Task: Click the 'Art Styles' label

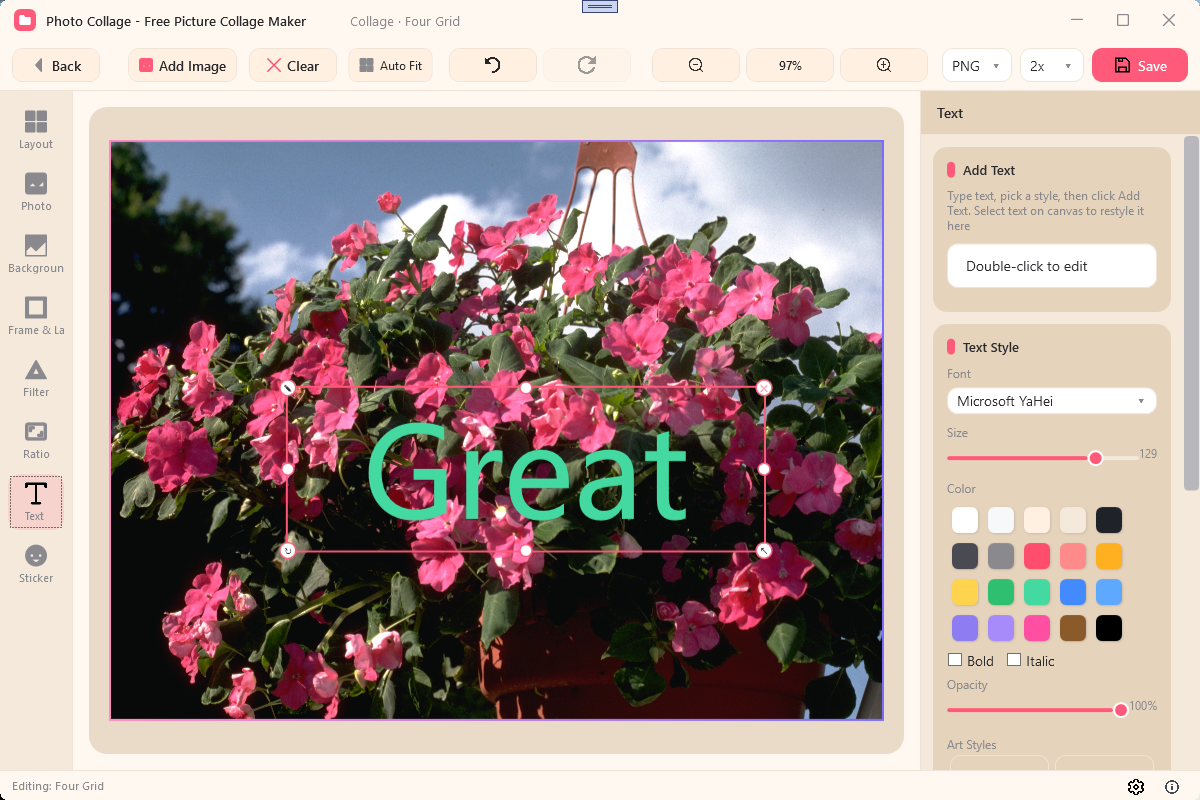Action: [x=972, y=745]
